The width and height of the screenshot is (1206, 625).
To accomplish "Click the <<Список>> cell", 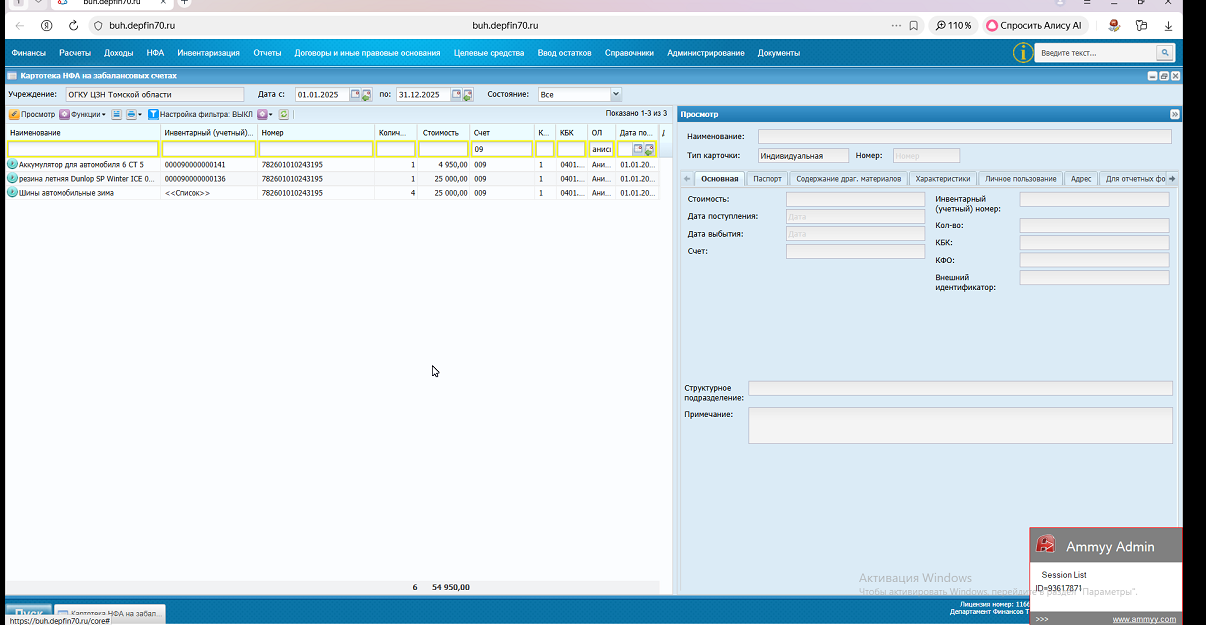I will (x=187, y=193).
